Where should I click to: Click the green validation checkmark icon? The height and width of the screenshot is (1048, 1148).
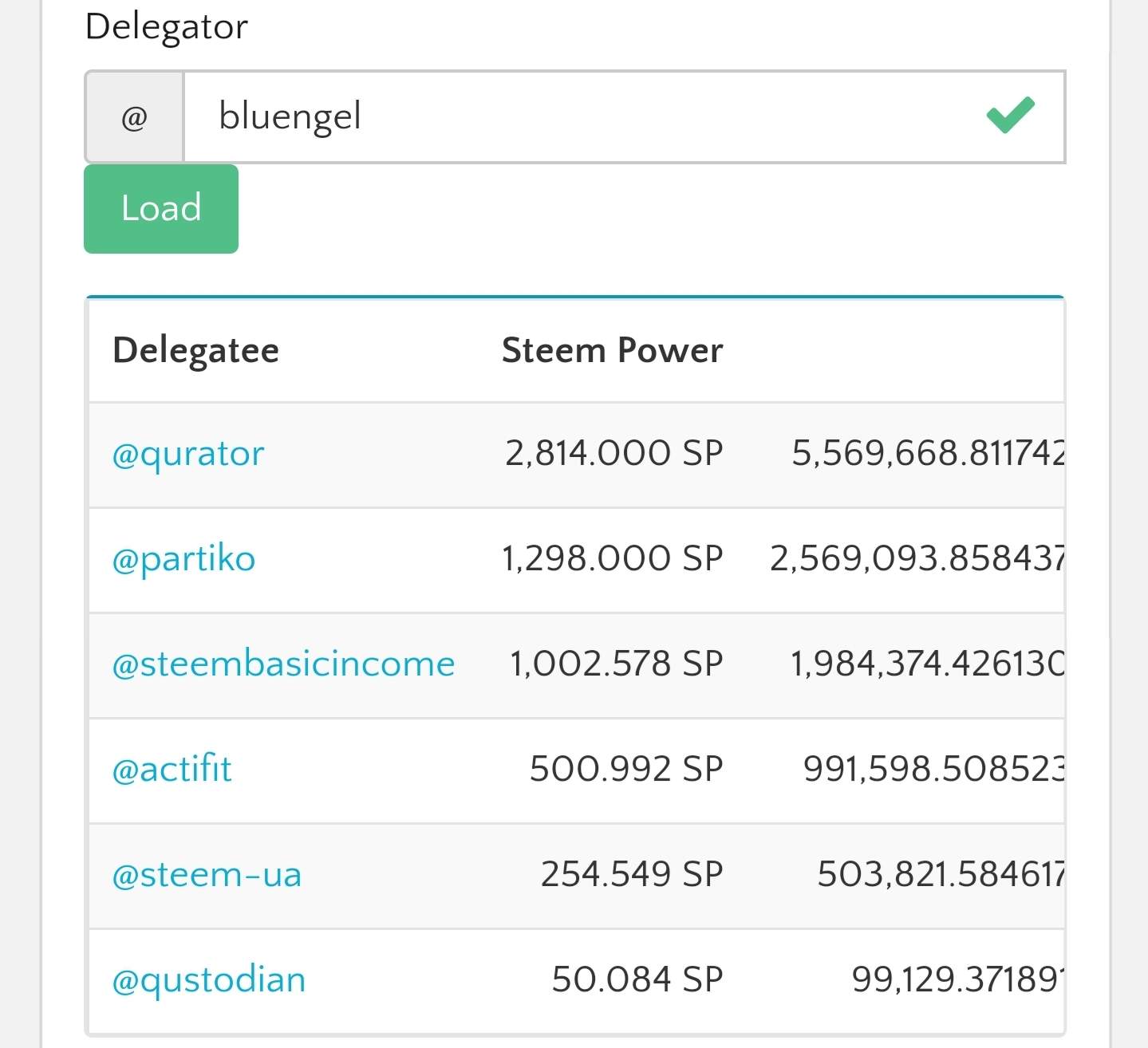pyautogui.click(x=1010, y=116)
